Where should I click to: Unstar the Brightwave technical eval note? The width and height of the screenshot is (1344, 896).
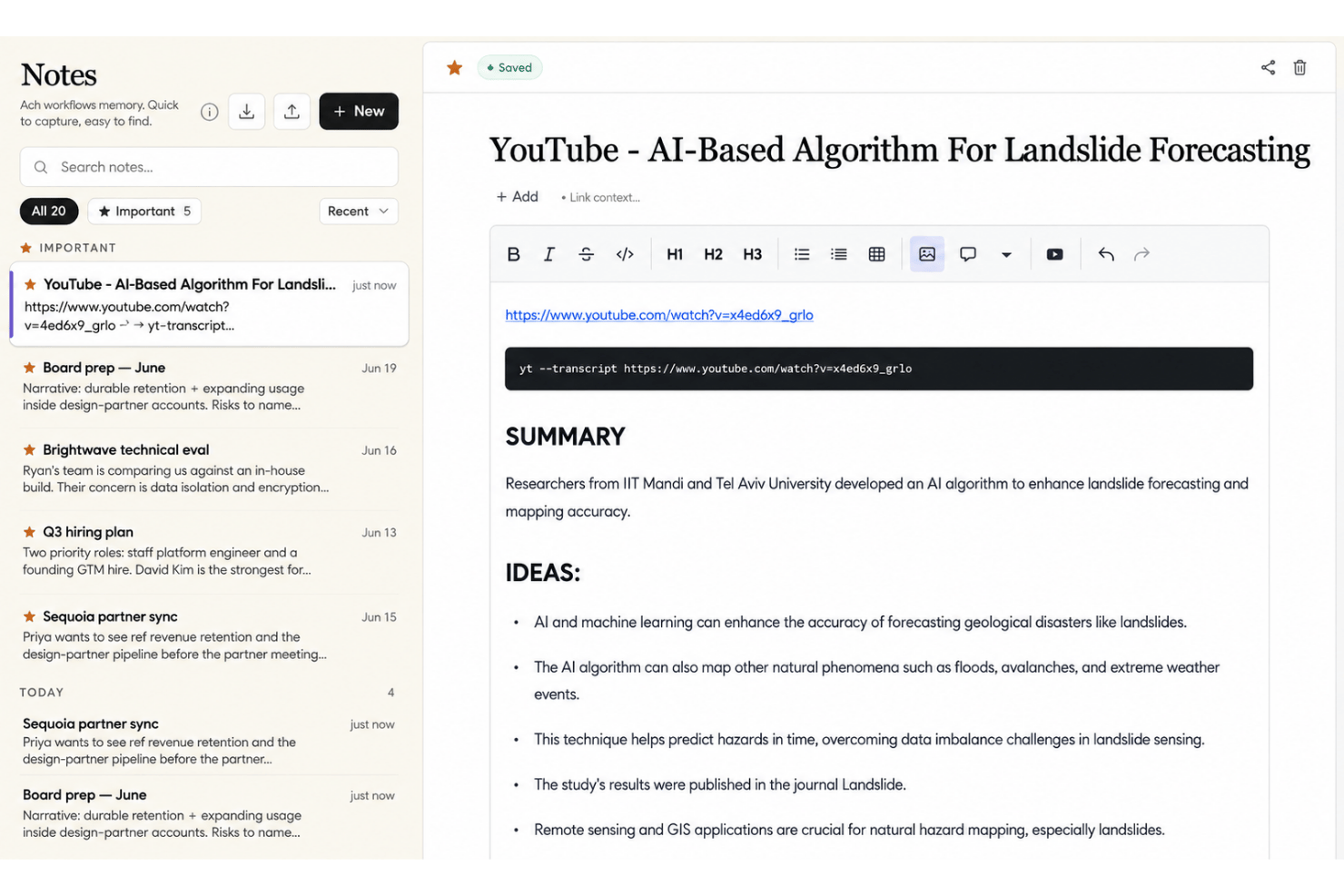click(x=29, y=449)
